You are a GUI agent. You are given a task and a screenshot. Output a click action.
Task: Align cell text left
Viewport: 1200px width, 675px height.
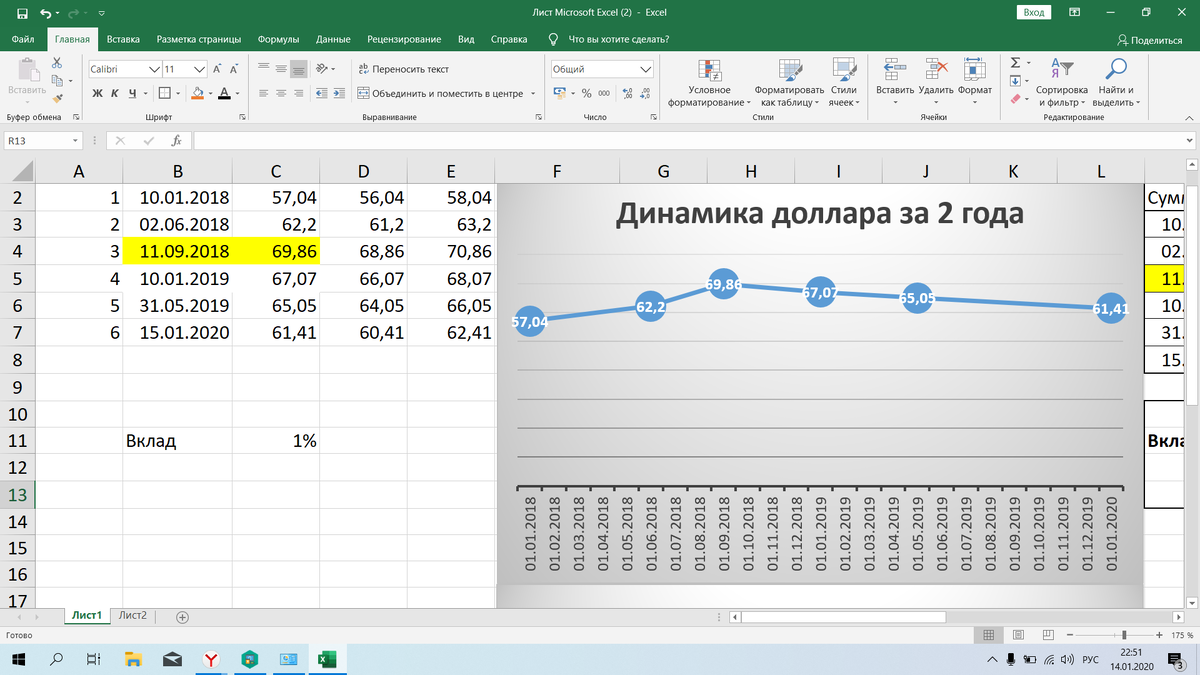(x=264, y=93)
